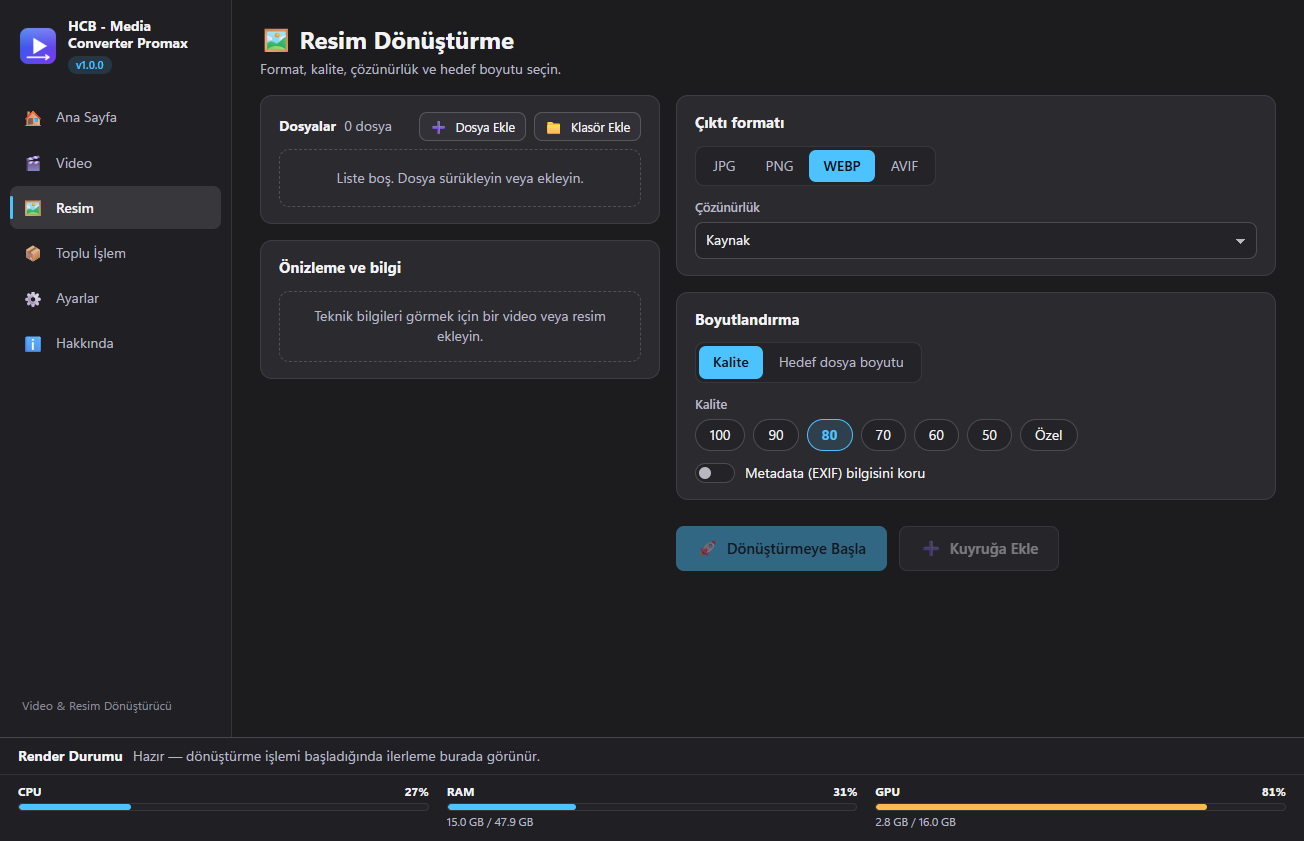The image size is (1304, 841).
Task: Open Ayarlar settings page
Action: tap(115, 299)
